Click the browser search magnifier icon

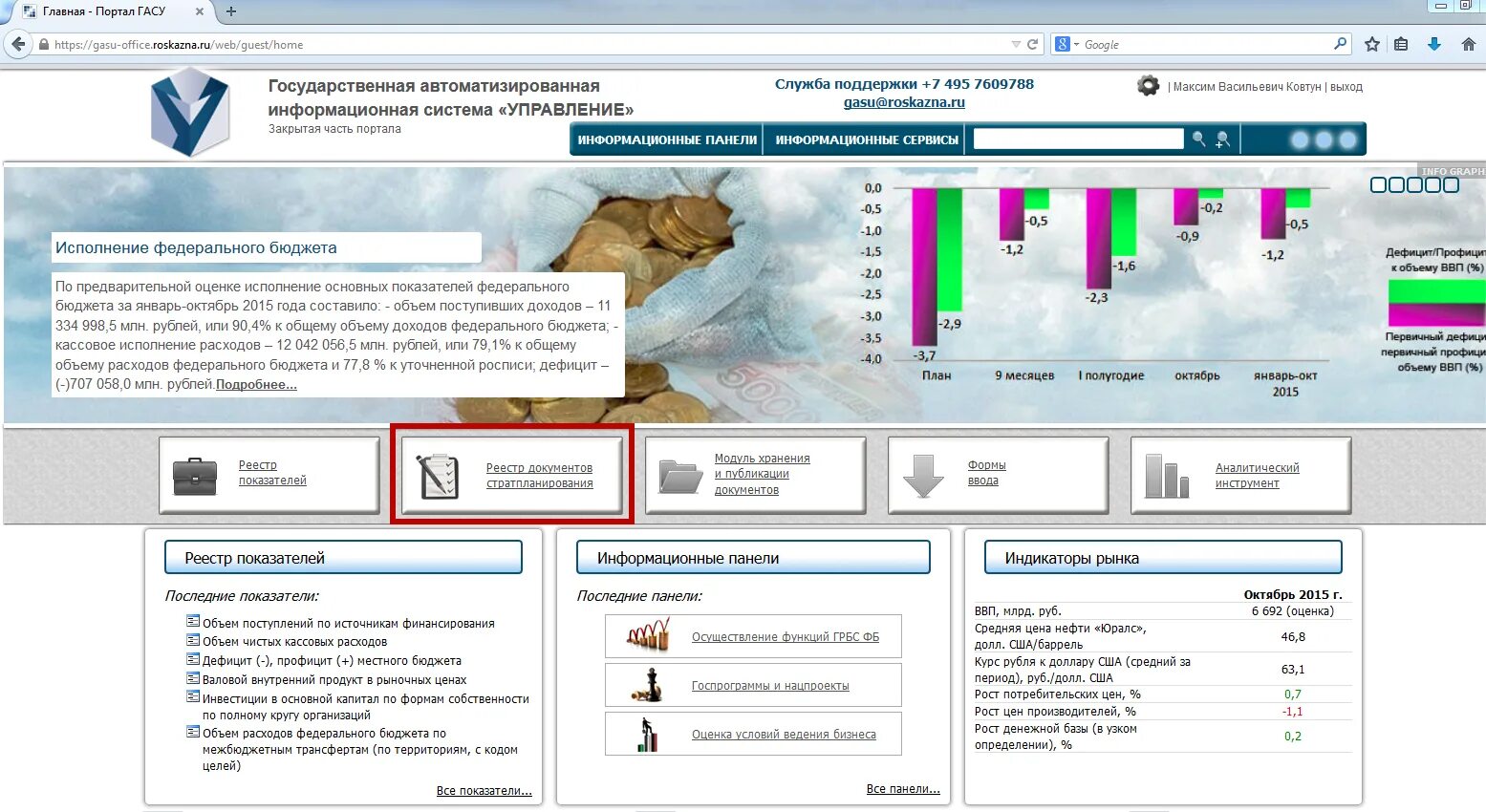pos(1340,43)
